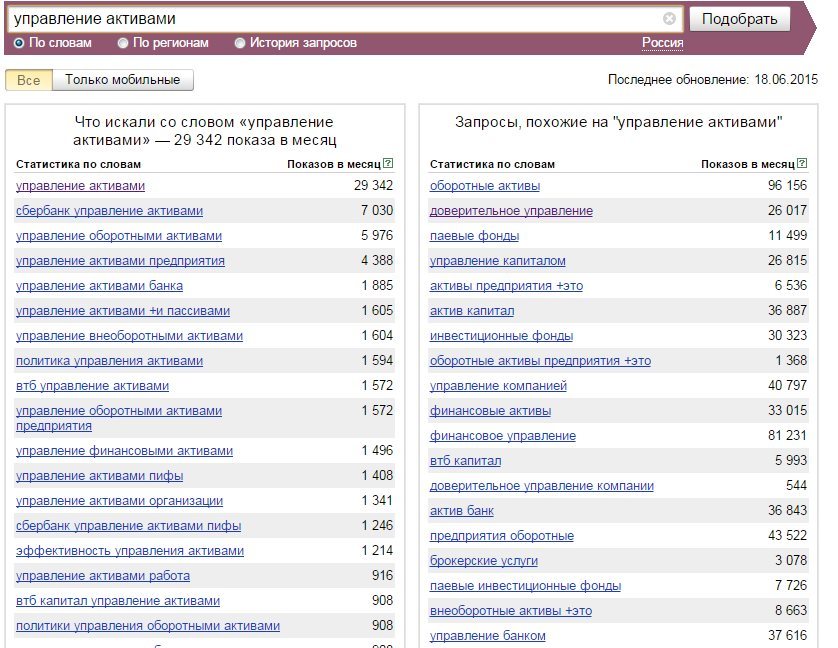Viewport: 838px width, 648px height.
Task: Open the управление активами банка link
Action: [99, 286]
